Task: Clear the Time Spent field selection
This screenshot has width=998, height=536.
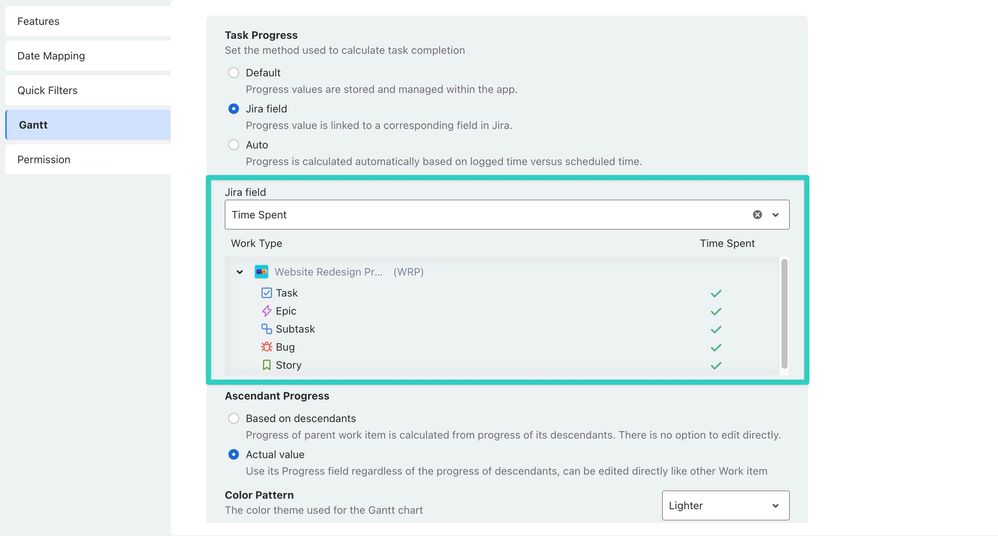Action: [757, 215]
